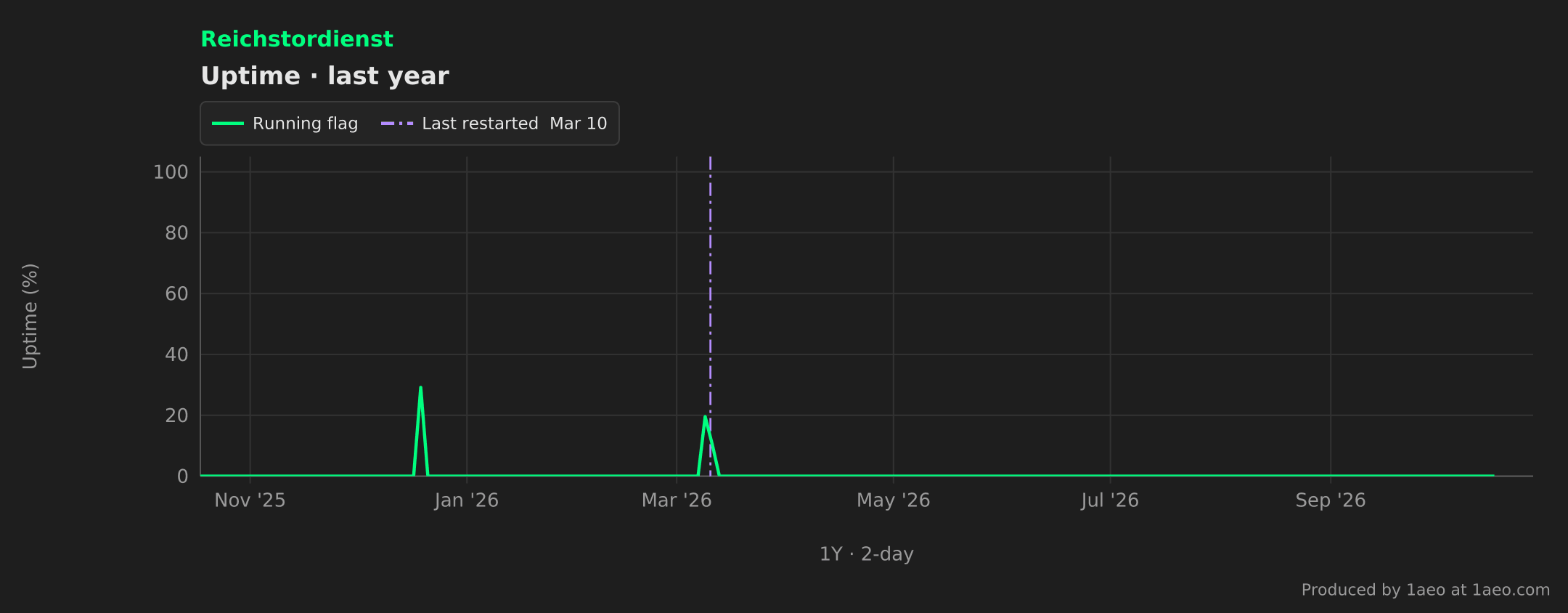Click the December uptime spike peak
Viewport: 1568px width, 613px height.
pos(421,388)
